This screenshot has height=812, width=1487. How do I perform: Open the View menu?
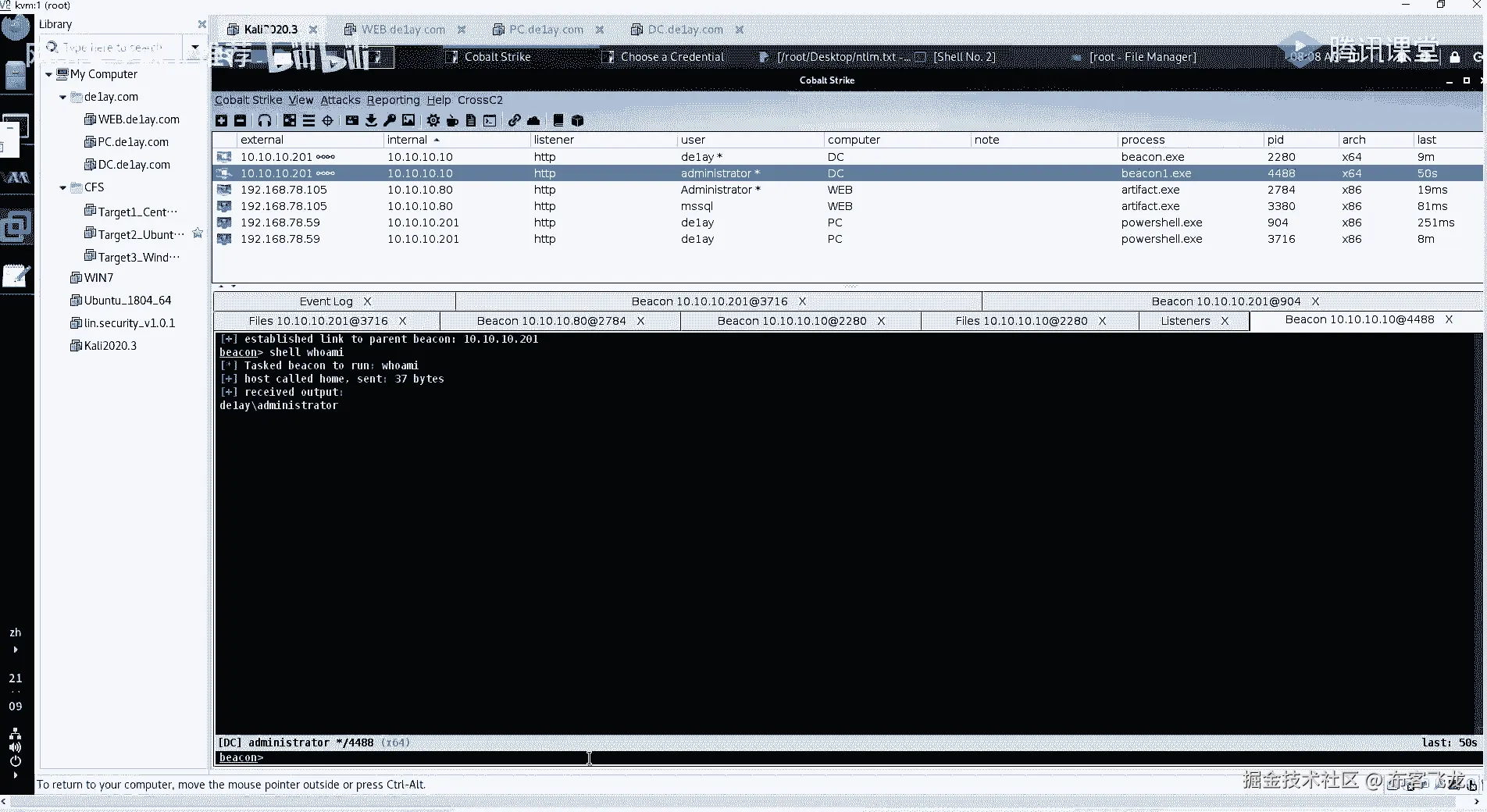(301, 100)
